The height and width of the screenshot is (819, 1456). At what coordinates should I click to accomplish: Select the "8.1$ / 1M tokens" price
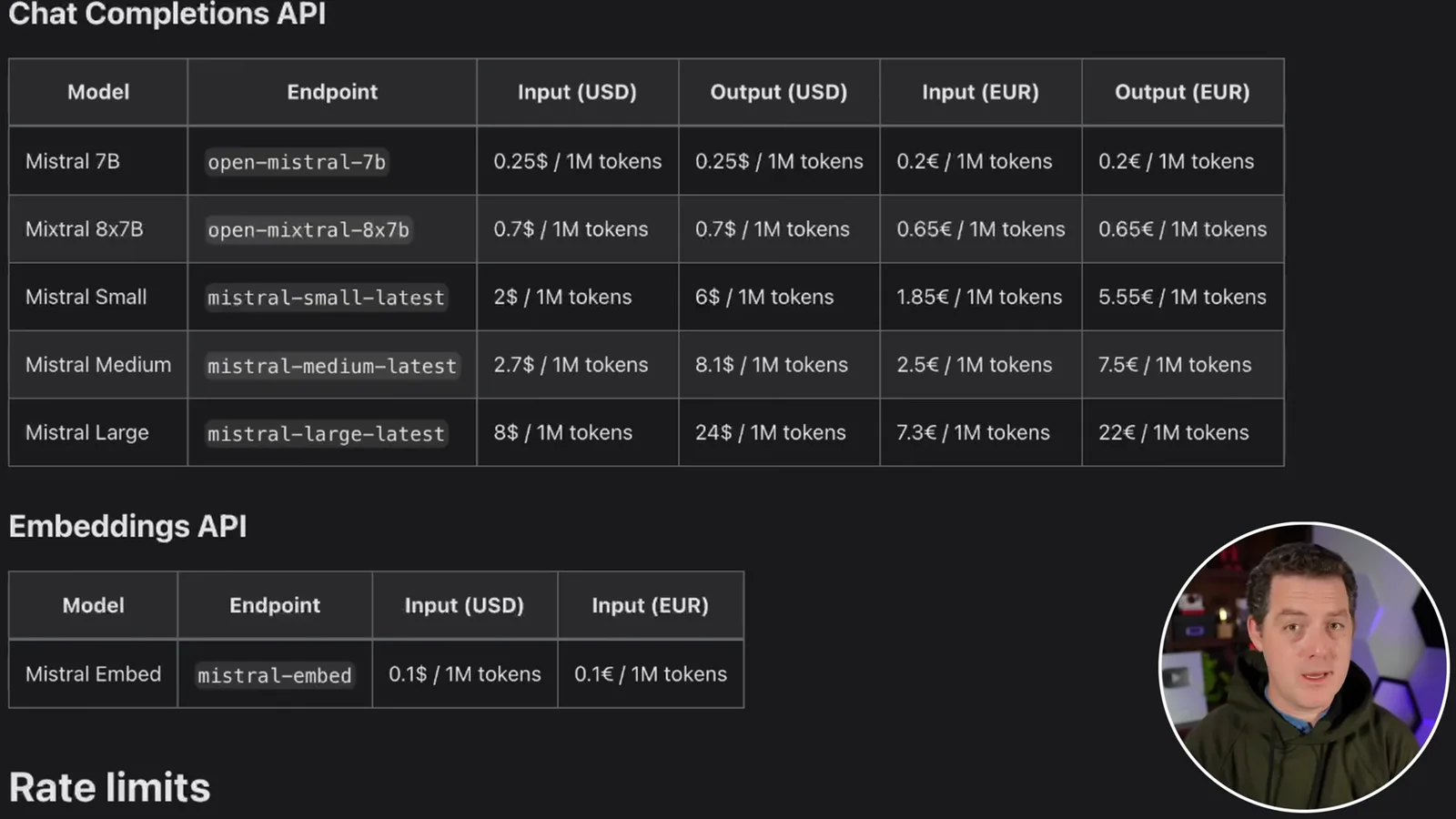(x=772, y=365)
